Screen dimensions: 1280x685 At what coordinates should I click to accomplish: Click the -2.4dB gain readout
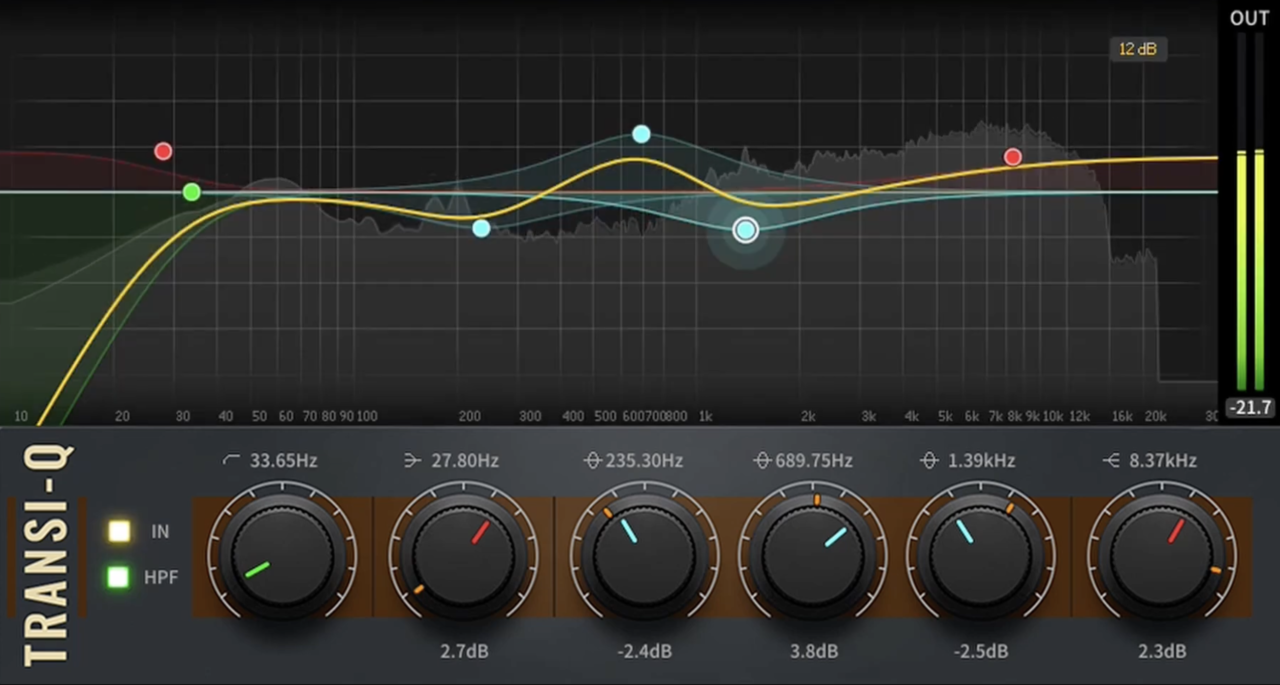(645, 651)
